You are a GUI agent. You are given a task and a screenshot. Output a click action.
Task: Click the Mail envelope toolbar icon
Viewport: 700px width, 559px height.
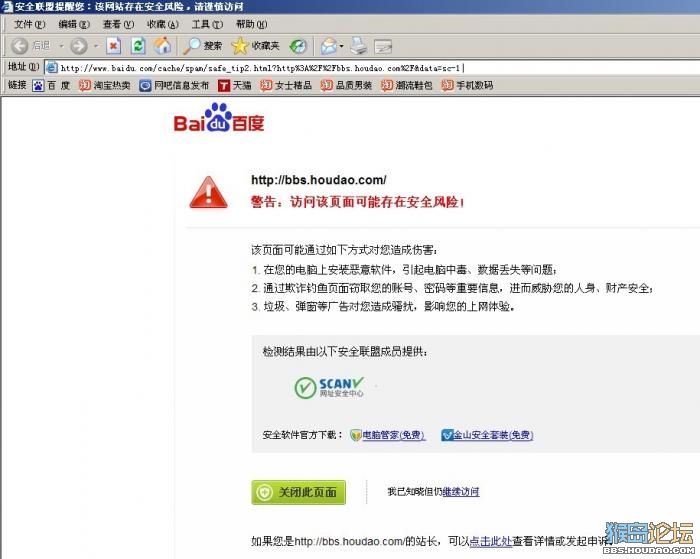[329, 46]
